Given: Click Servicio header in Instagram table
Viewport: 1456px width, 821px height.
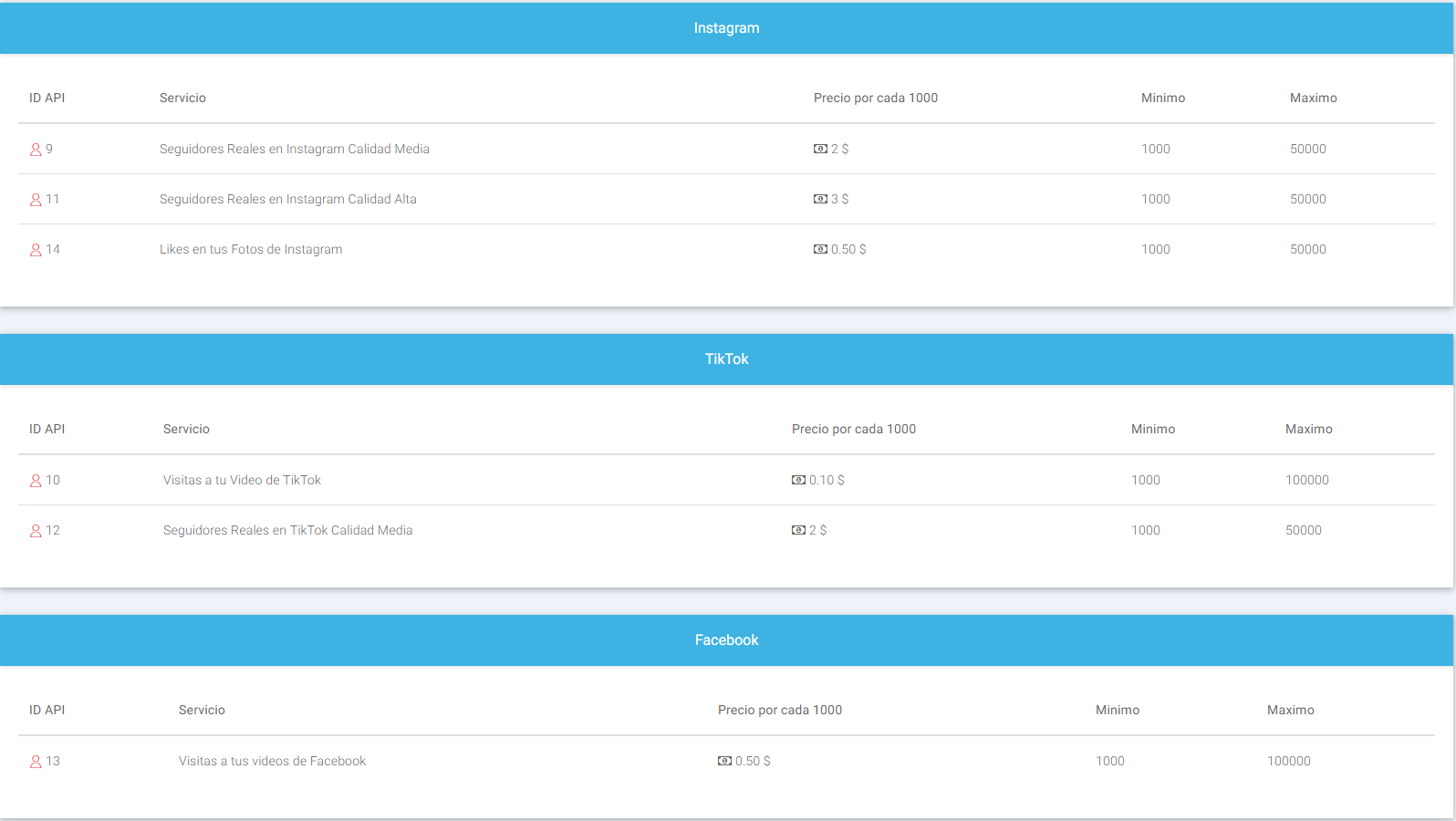Looking at the screenshot, I should pos(182,98).
